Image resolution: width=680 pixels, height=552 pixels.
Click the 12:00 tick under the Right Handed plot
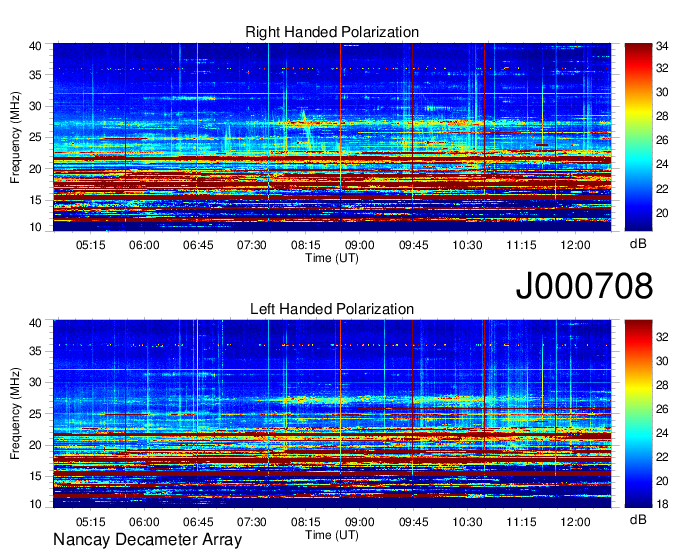click(575, 245)
